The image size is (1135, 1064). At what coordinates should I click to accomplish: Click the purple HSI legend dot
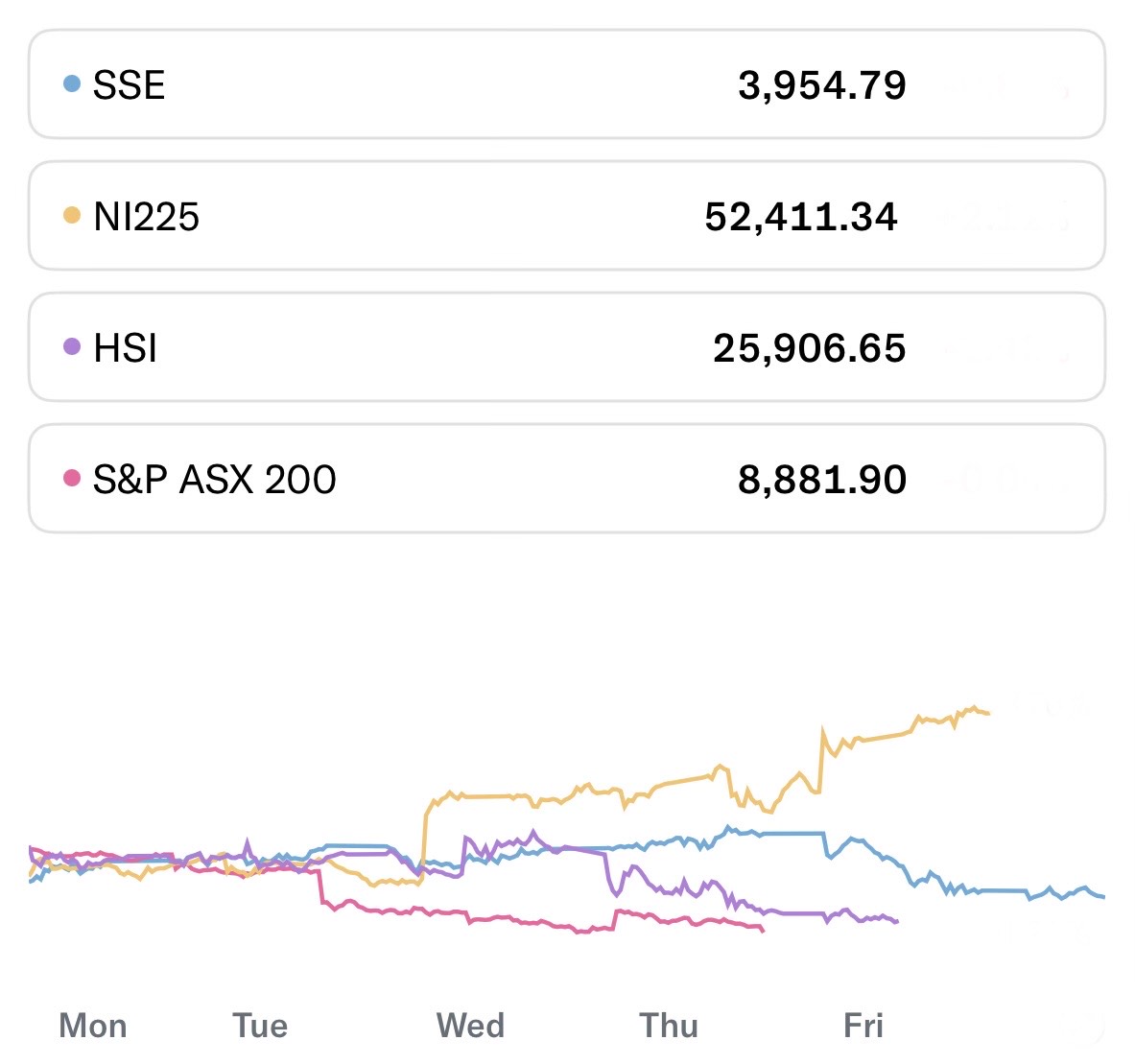click(x=71, y=346)
